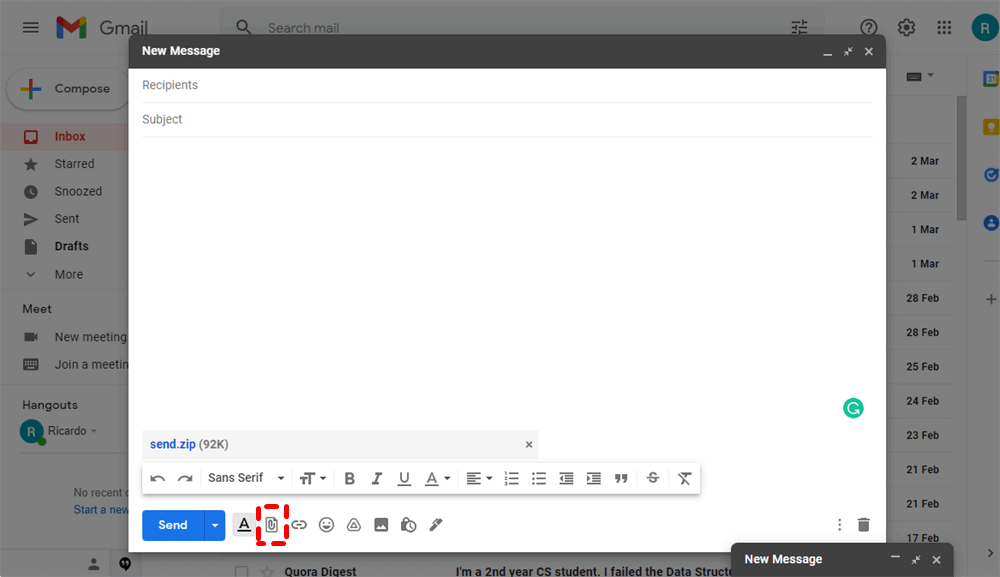The image size is (1000, 577).
Task: Insert files using Google Drive icon
Action: 354,525
